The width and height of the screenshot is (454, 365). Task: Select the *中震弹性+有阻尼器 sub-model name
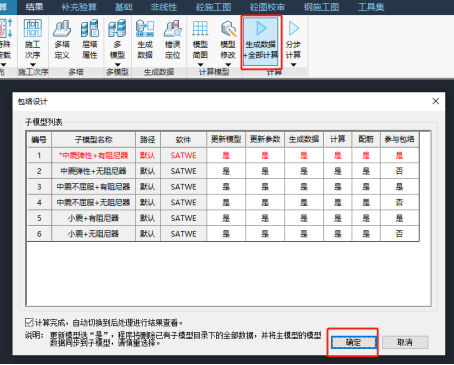point(94,155)
